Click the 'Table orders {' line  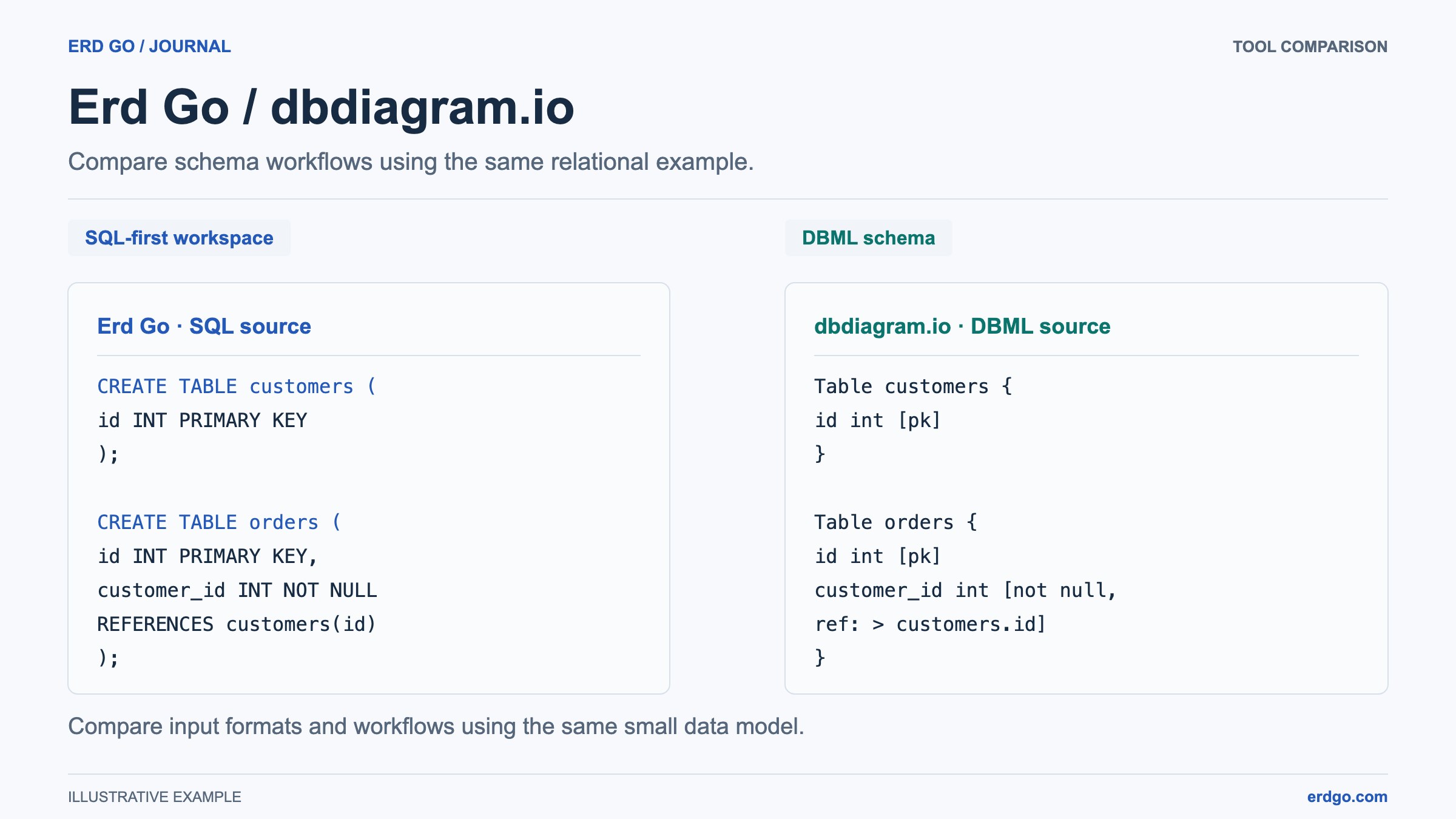(895, 522)
